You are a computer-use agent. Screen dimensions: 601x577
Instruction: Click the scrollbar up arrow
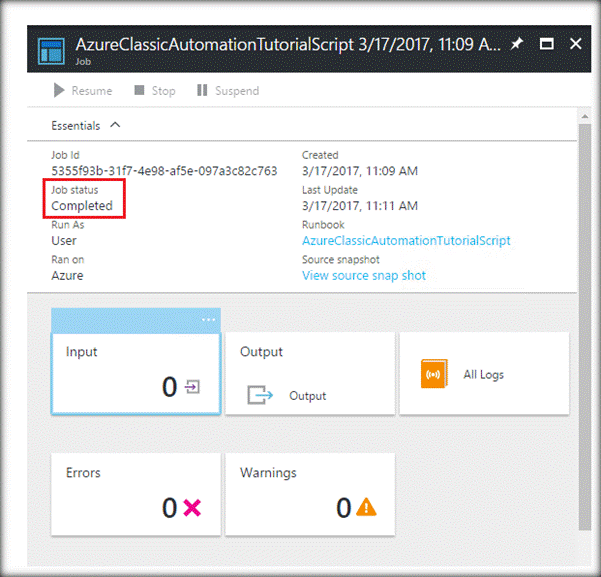pyautogui.click(x=585, y=116)
